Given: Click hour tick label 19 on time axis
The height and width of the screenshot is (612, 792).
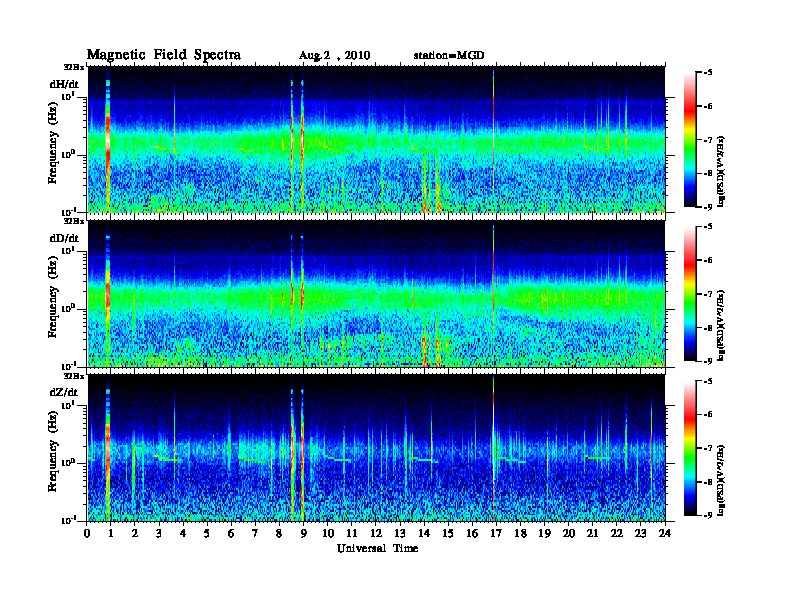Looking at the screenshot, I should click(544, 534).
